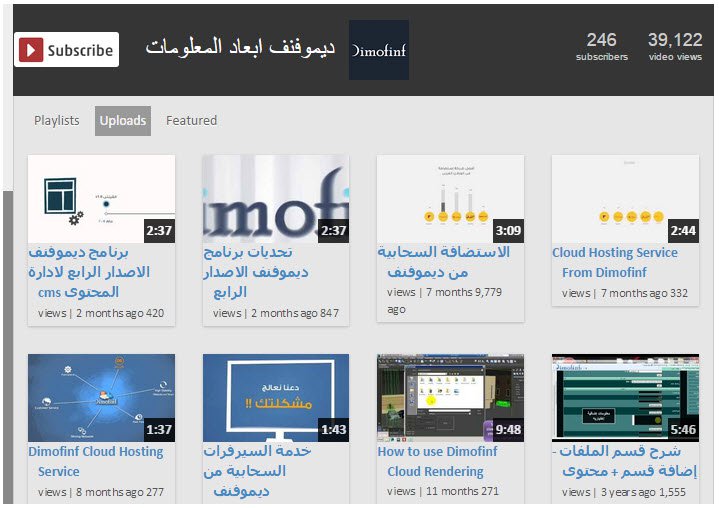Open the 5:46 green screen tutorial thumbnail
The height and width of the screenshot is (508, 719).
click(625, 398)
